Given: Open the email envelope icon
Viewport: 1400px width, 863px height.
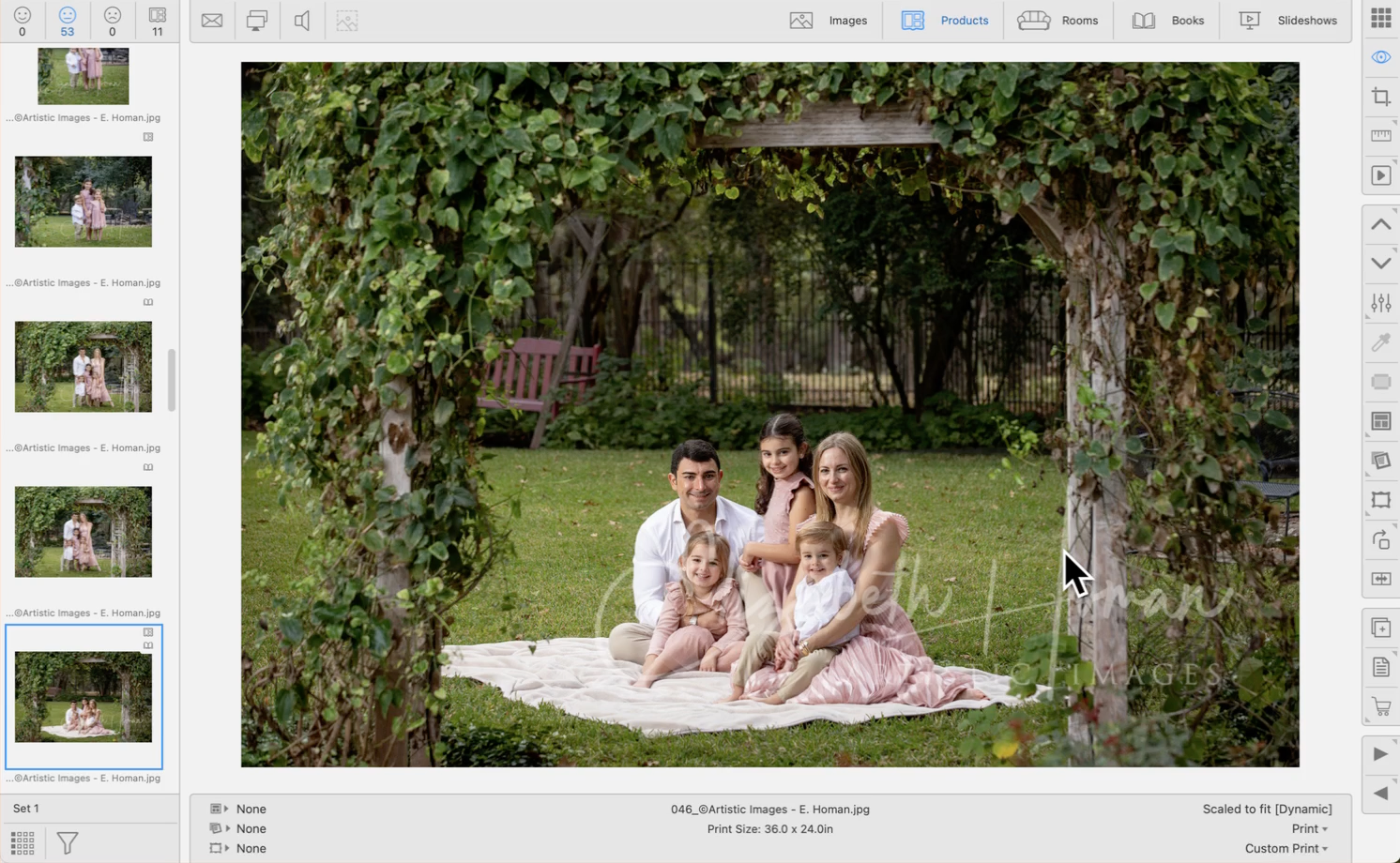Looking at the screenshot, I should point(212,21).
